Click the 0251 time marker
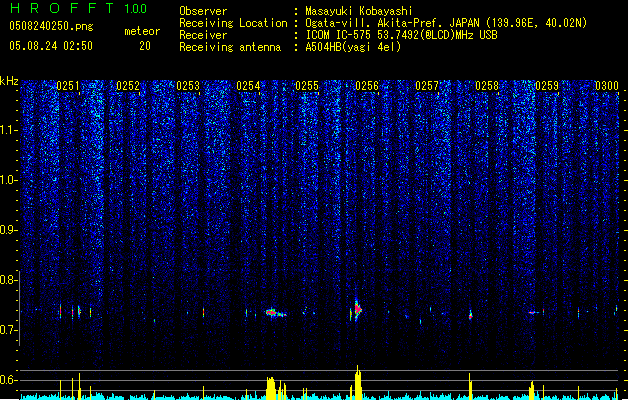629x400 pixels. [x=68, y=86]
